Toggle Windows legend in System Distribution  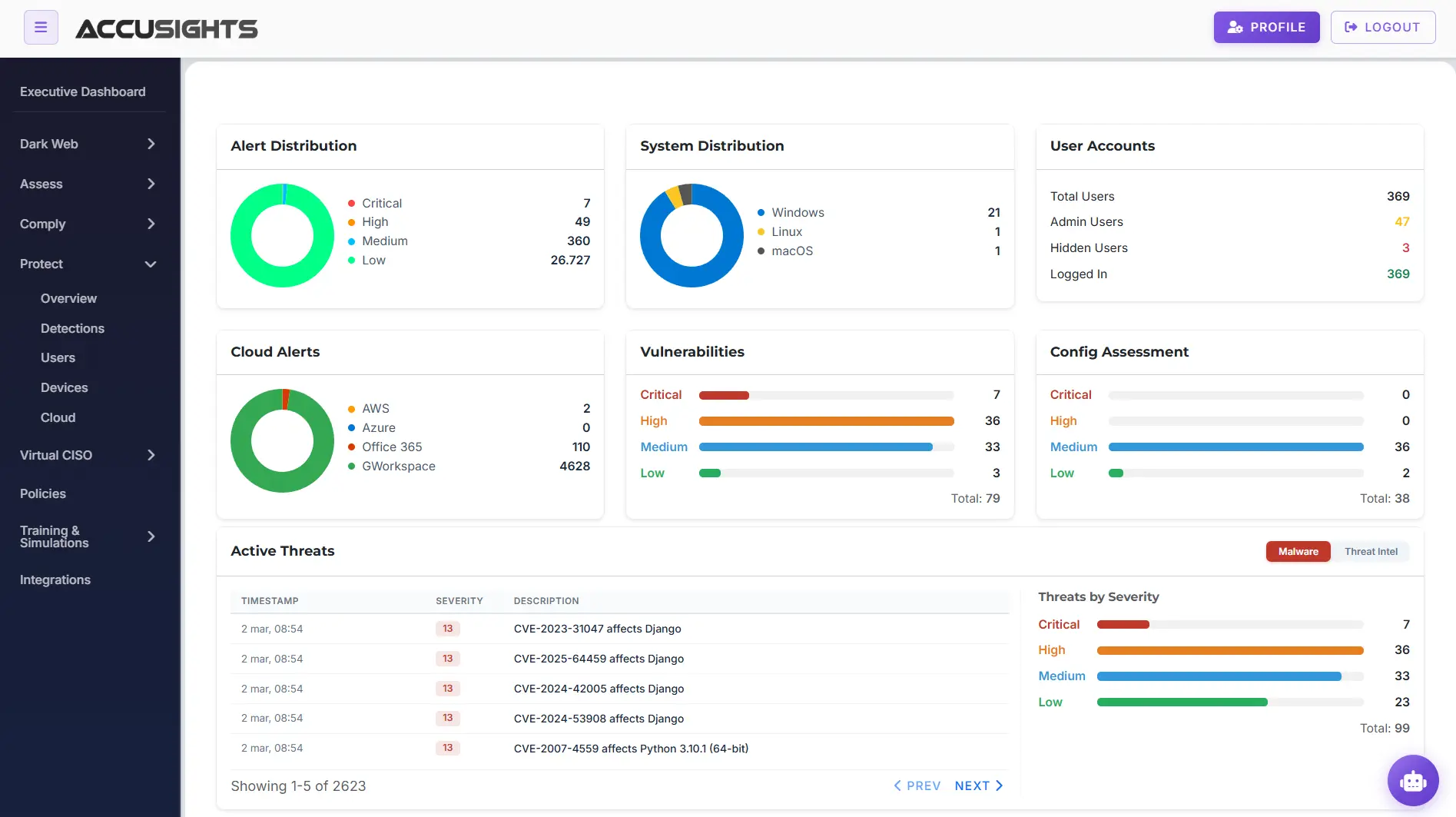tap(791, 212)
